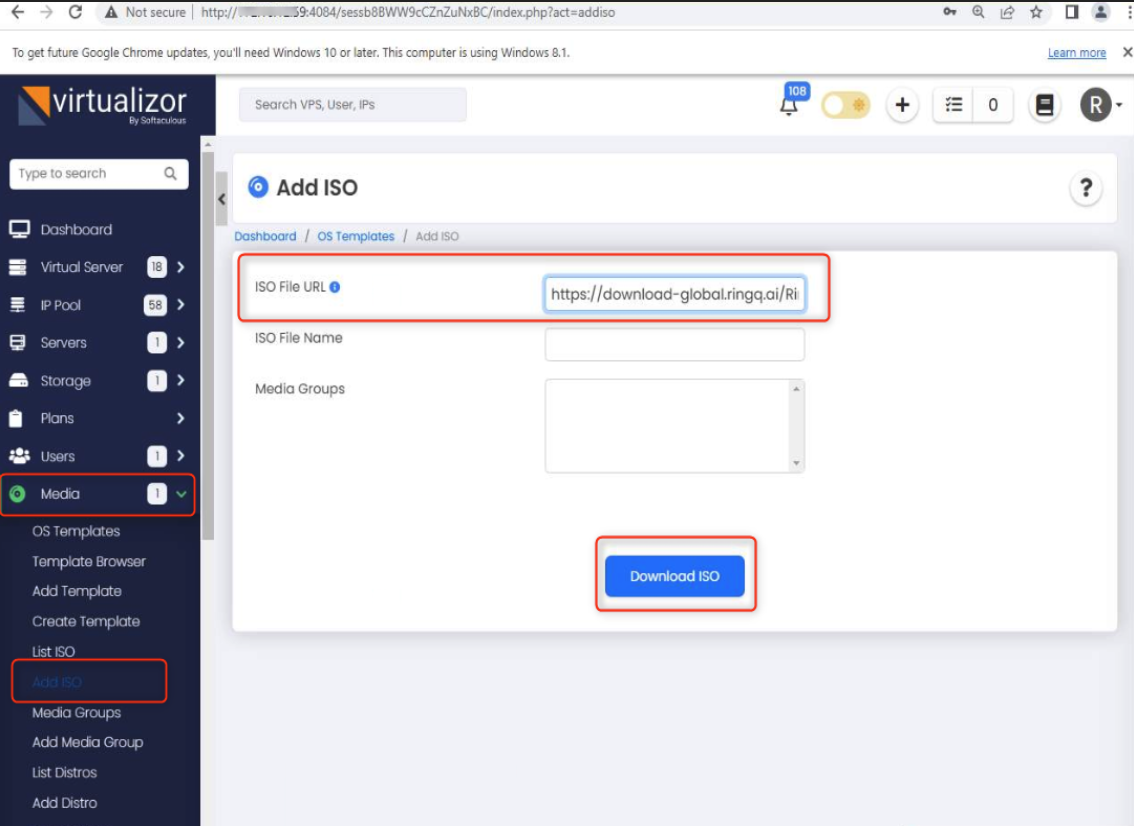The width and height of the screenshot is (1134, 826).
Task: Open the help question mark on Add ISO panel
Action: [x=1085, y=188]
